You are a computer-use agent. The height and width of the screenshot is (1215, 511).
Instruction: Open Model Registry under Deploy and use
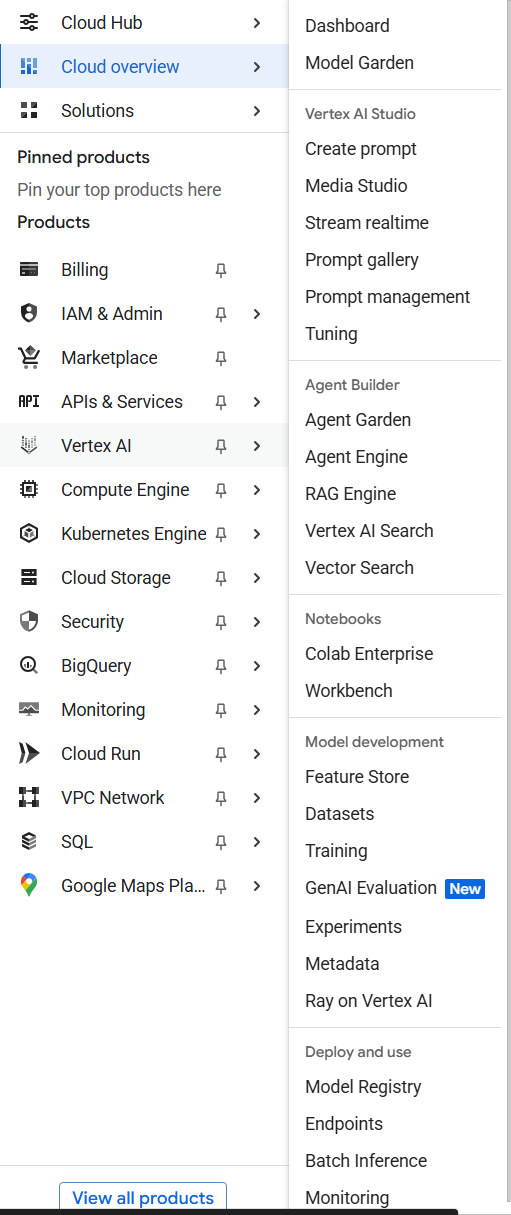(363, 1087)
